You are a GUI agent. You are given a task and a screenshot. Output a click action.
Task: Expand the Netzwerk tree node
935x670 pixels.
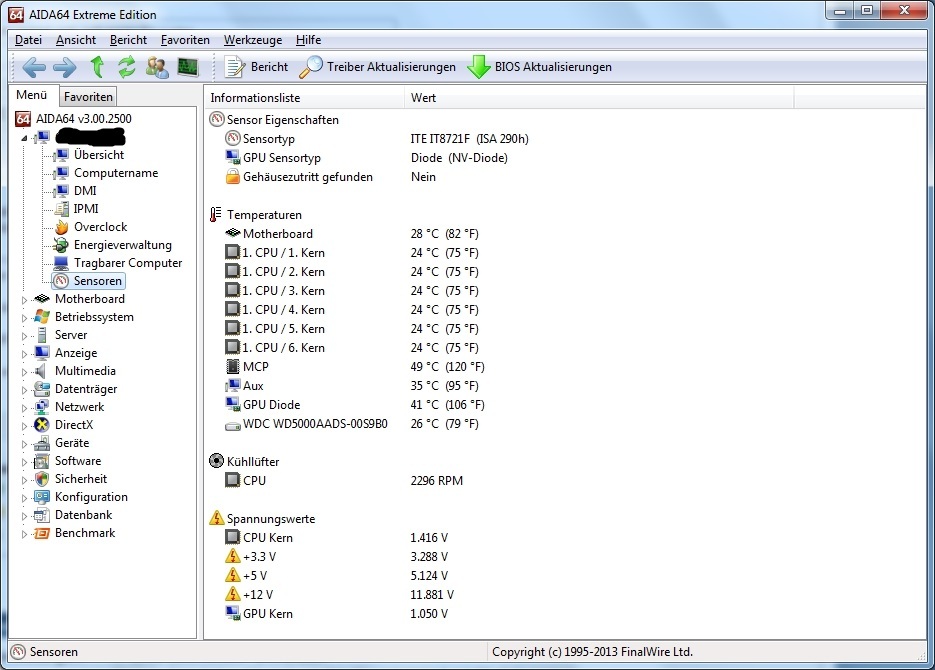[x=24, y=408]
